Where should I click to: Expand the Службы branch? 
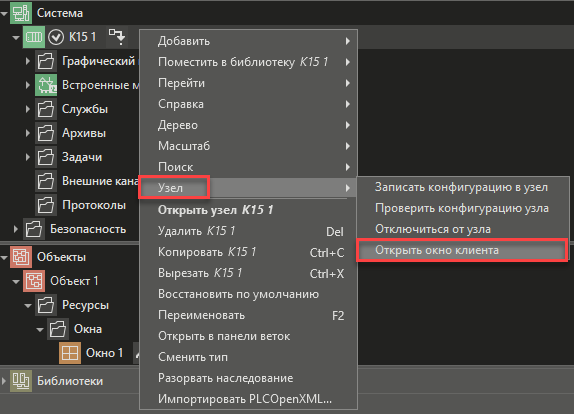click(28, 109)
